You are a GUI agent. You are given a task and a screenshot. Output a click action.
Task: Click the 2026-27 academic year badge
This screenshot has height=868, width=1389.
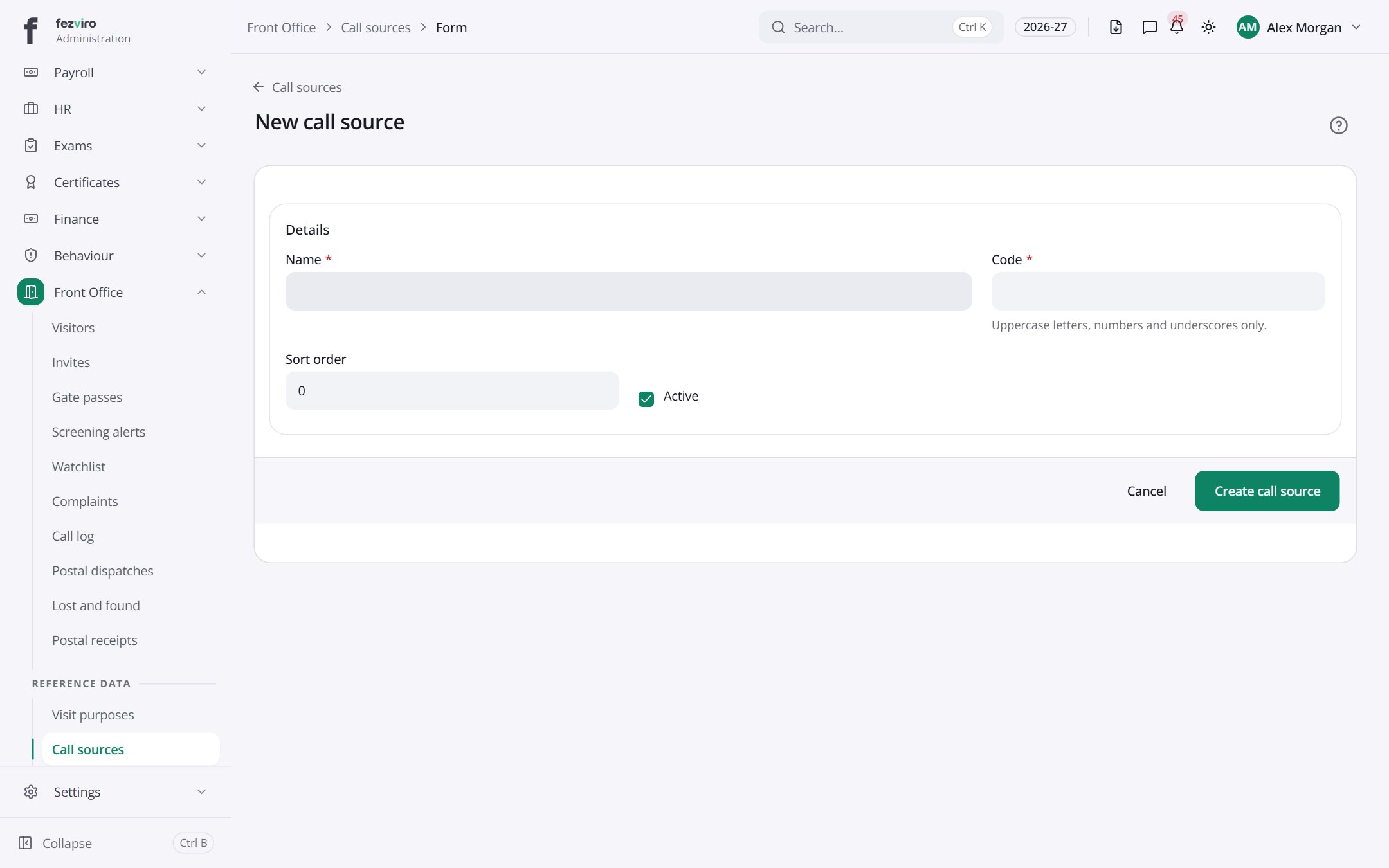(x=1045, y=27)
